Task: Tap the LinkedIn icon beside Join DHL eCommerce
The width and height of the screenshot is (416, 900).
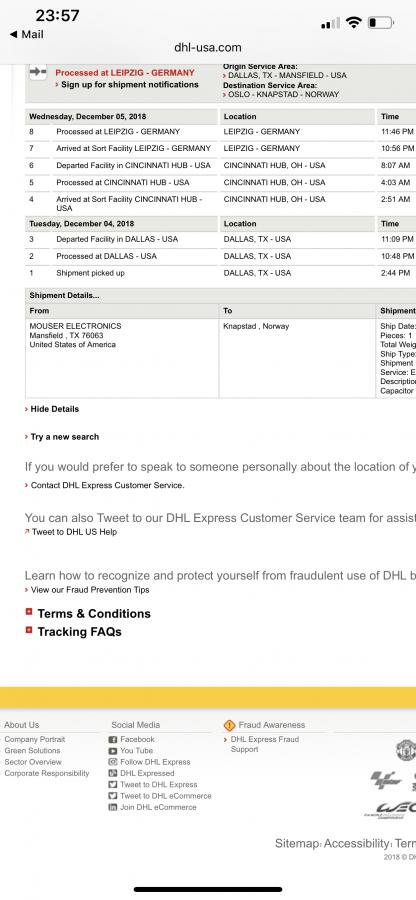Action: coord(113,807)
